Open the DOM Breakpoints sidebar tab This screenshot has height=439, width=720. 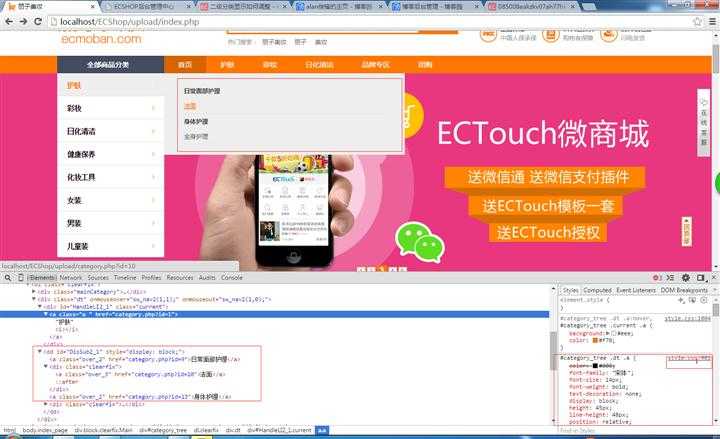[684, 290]
